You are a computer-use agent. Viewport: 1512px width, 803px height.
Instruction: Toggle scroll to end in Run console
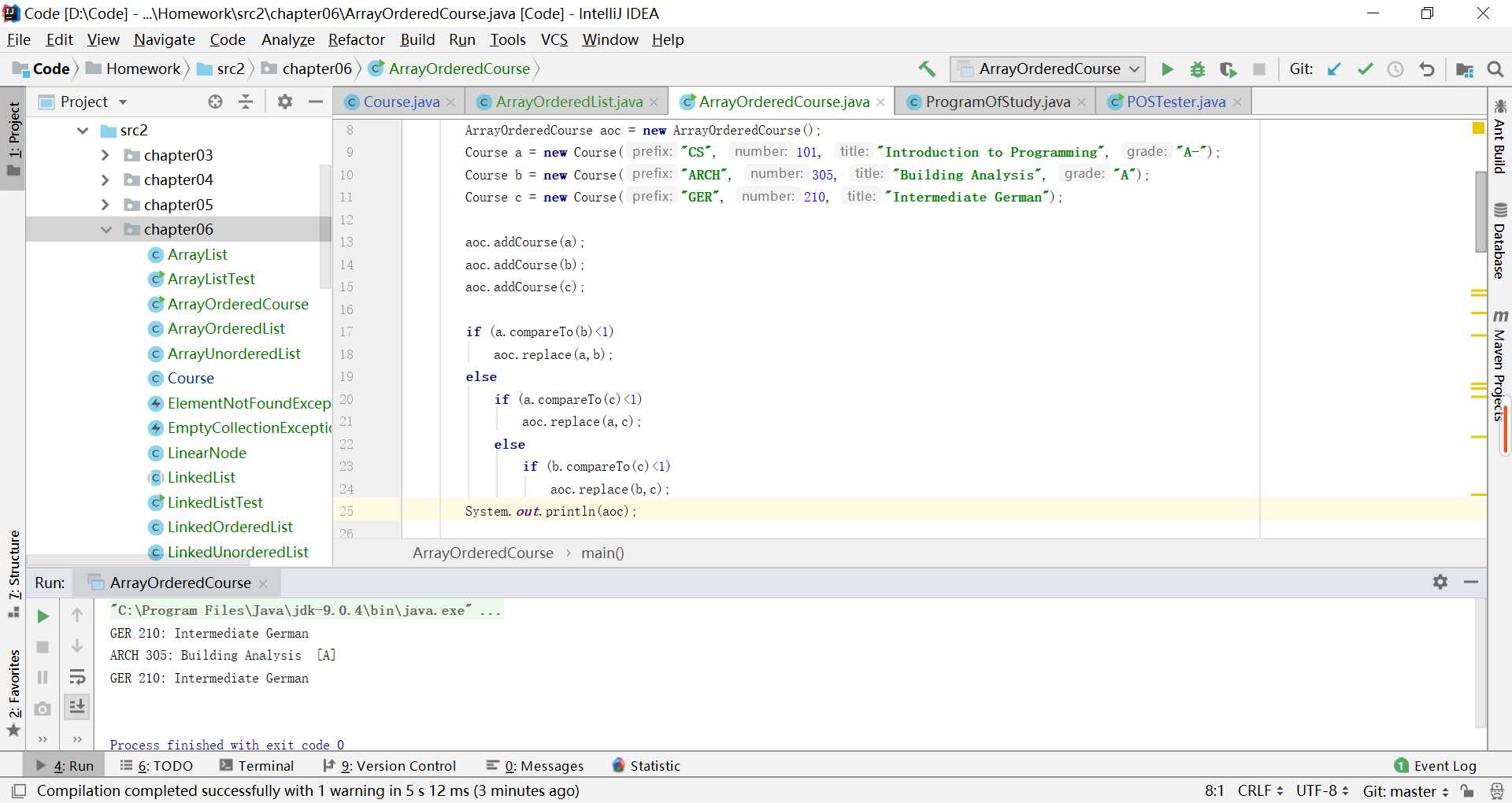pos(77,707)
